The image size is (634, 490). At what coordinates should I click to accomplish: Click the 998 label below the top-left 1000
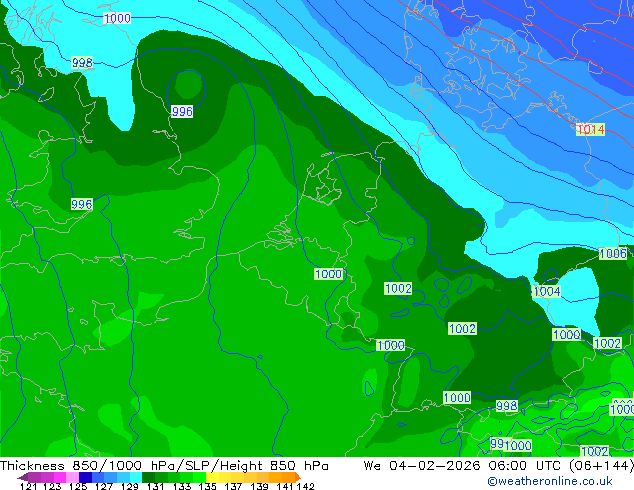(x=82, y=63)
